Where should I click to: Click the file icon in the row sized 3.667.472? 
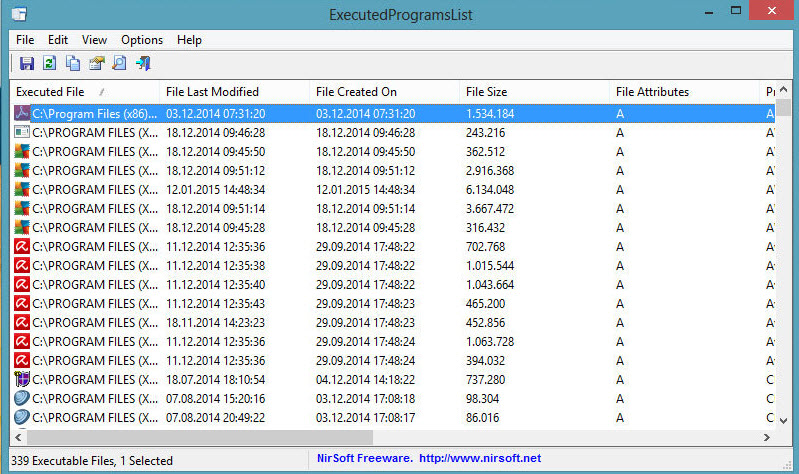[22, 208]
